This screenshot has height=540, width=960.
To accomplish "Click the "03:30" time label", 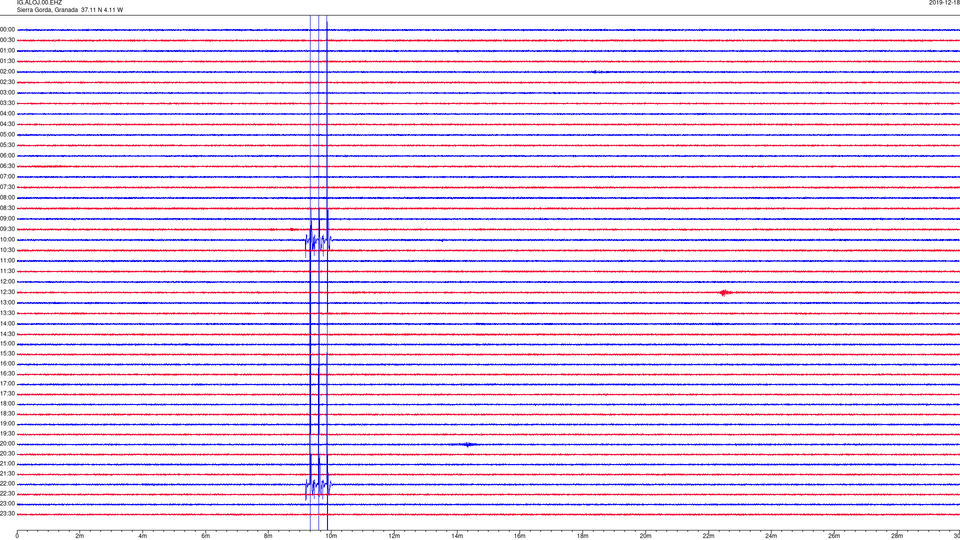I will 7,103.
